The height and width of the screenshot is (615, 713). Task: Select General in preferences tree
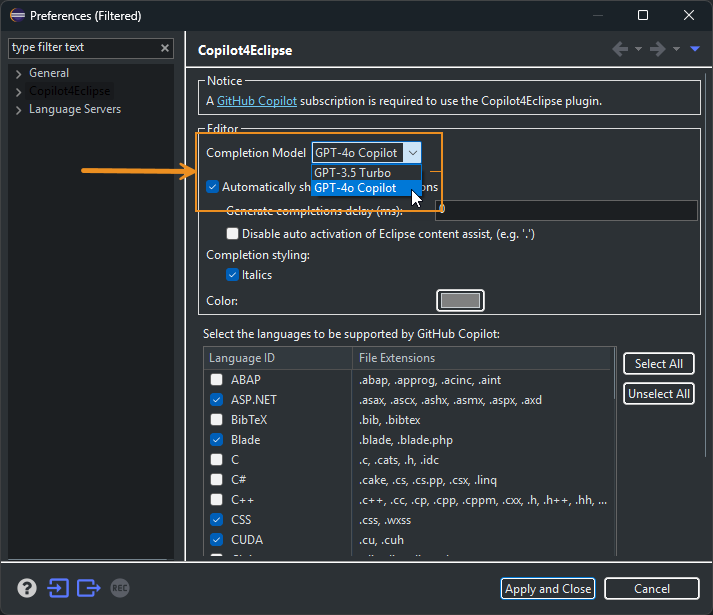coord(49,73)
